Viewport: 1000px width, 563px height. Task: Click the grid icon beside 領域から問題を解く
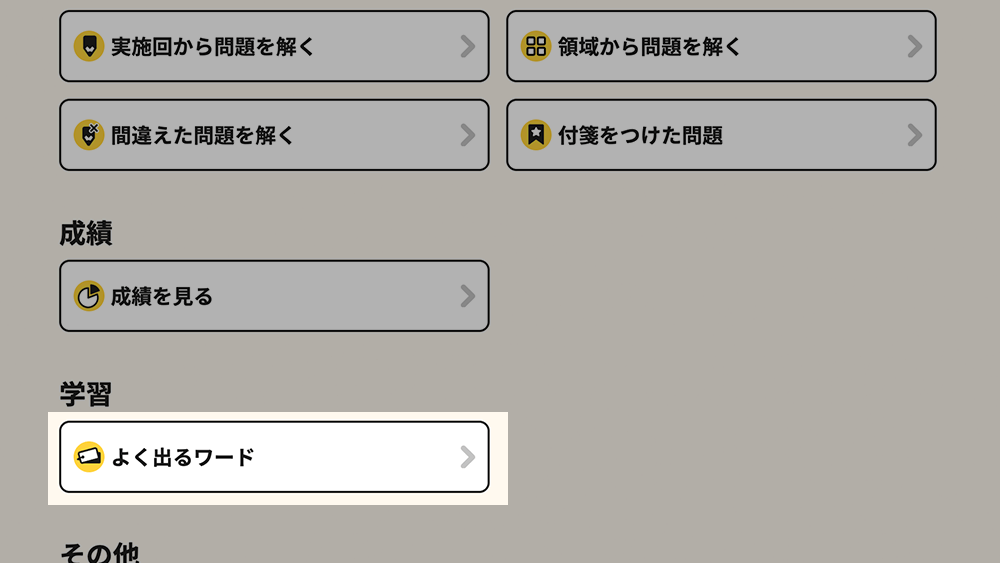[x=536, y=46]
